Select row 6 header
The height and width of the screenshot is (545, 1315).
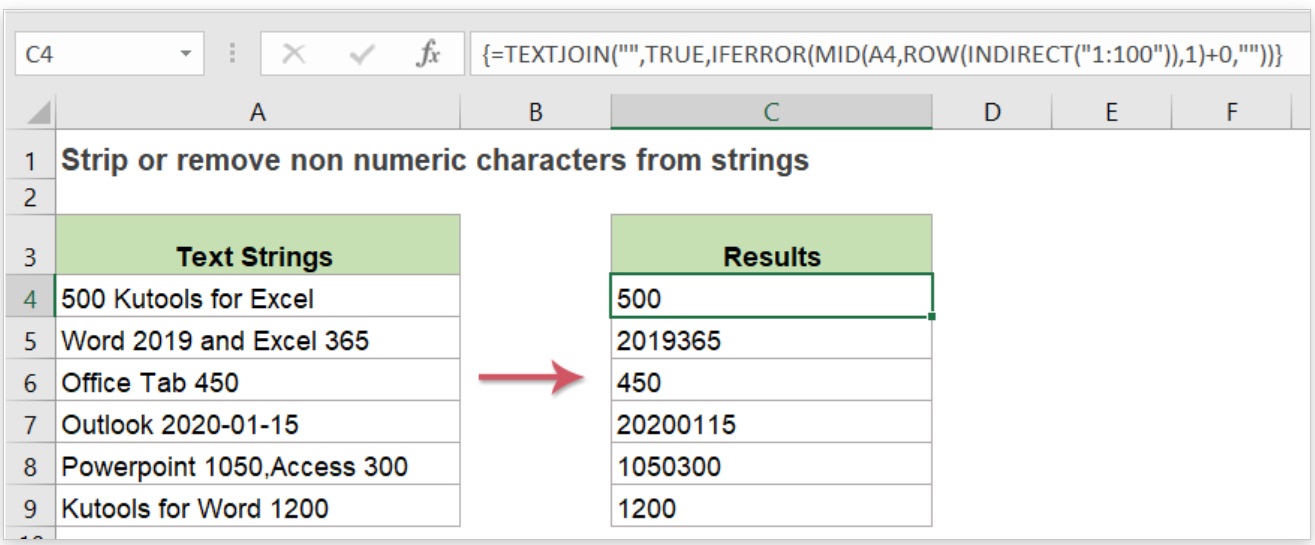(x=30, y=382)
